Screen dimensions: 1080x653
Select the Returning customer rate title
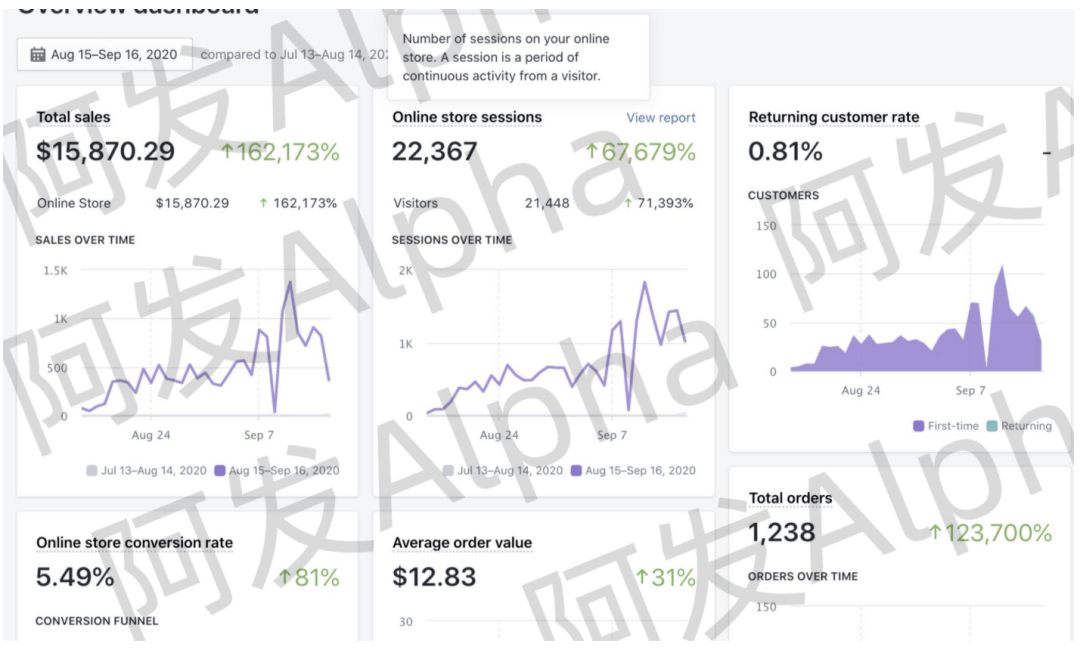(x=834, y=118)
